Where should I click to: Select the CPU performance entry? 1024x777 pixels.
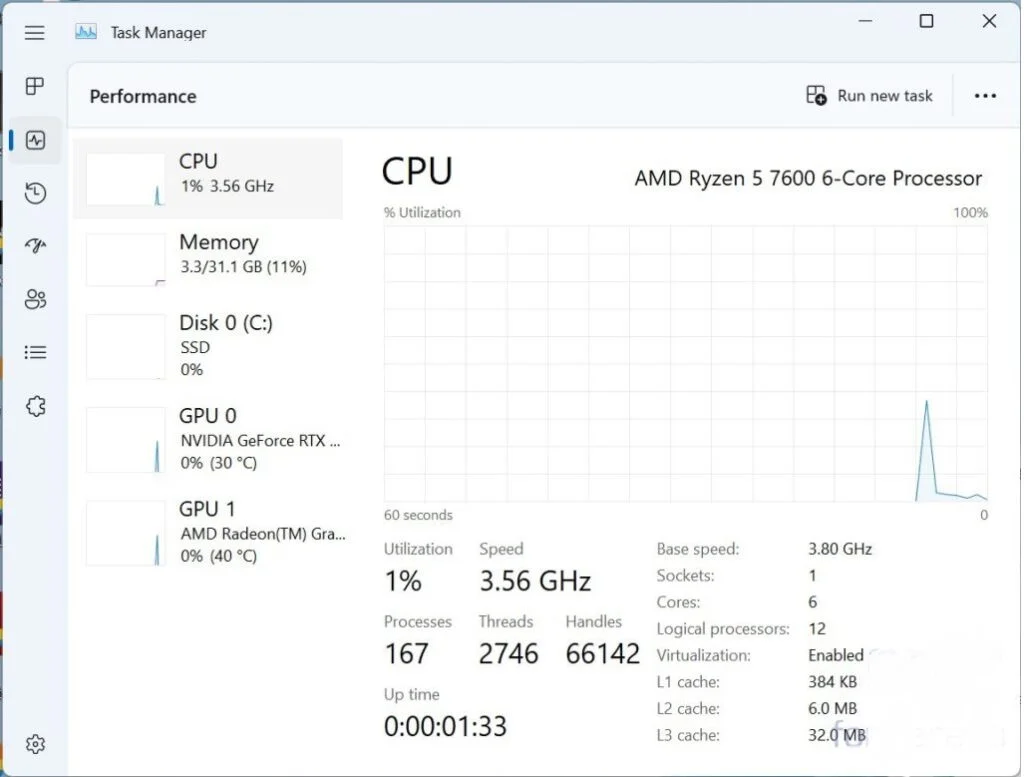coord(208,178)
